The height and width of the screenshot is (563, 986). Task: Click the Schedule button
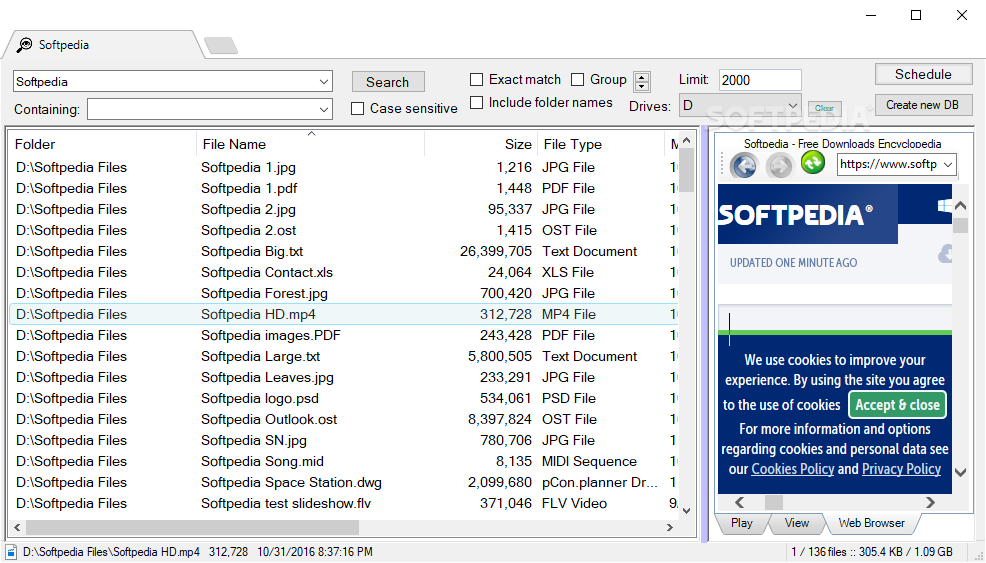click(x=923, y=74)
